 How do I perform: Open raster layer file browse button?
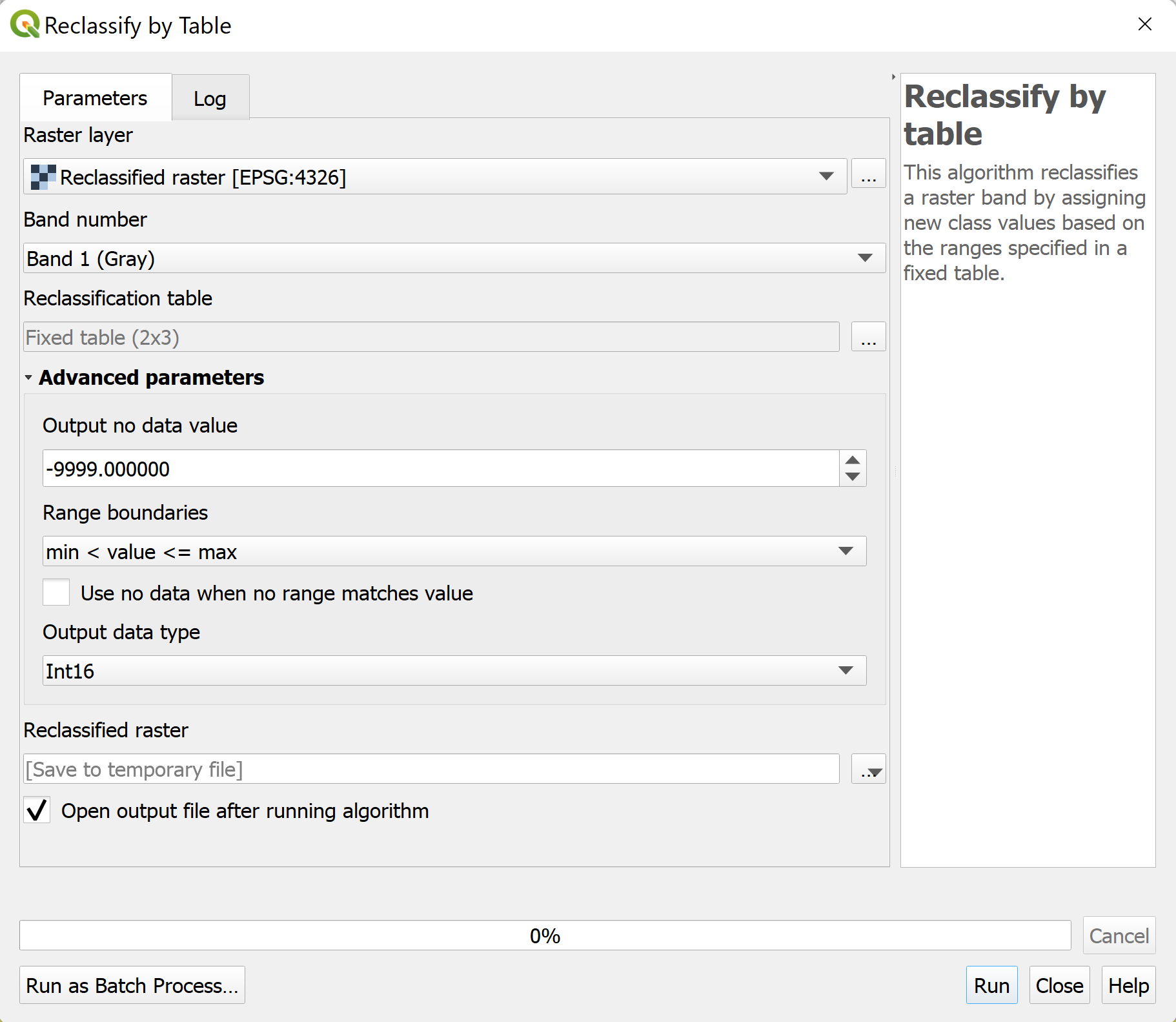tap(868, 175)
